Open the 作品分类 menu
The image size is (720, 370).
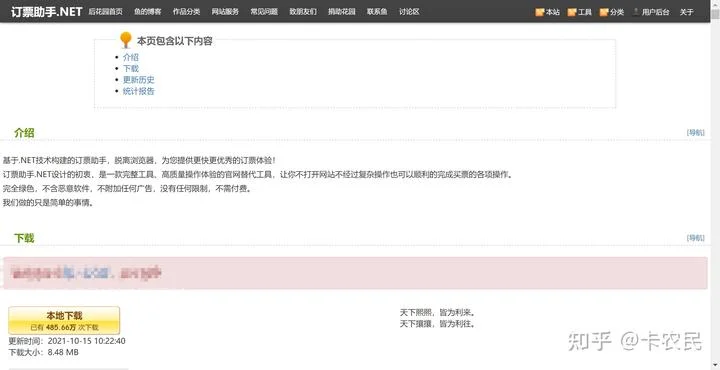pyautogui.click(x=186, y=12)
